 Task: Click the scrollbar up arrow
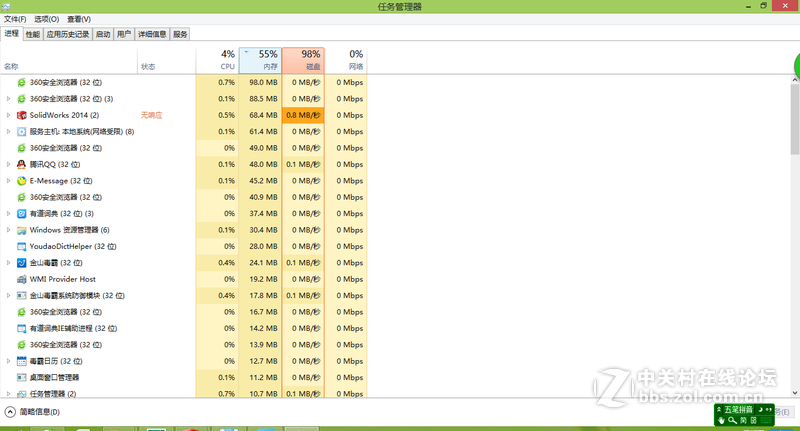click(795, 80)
